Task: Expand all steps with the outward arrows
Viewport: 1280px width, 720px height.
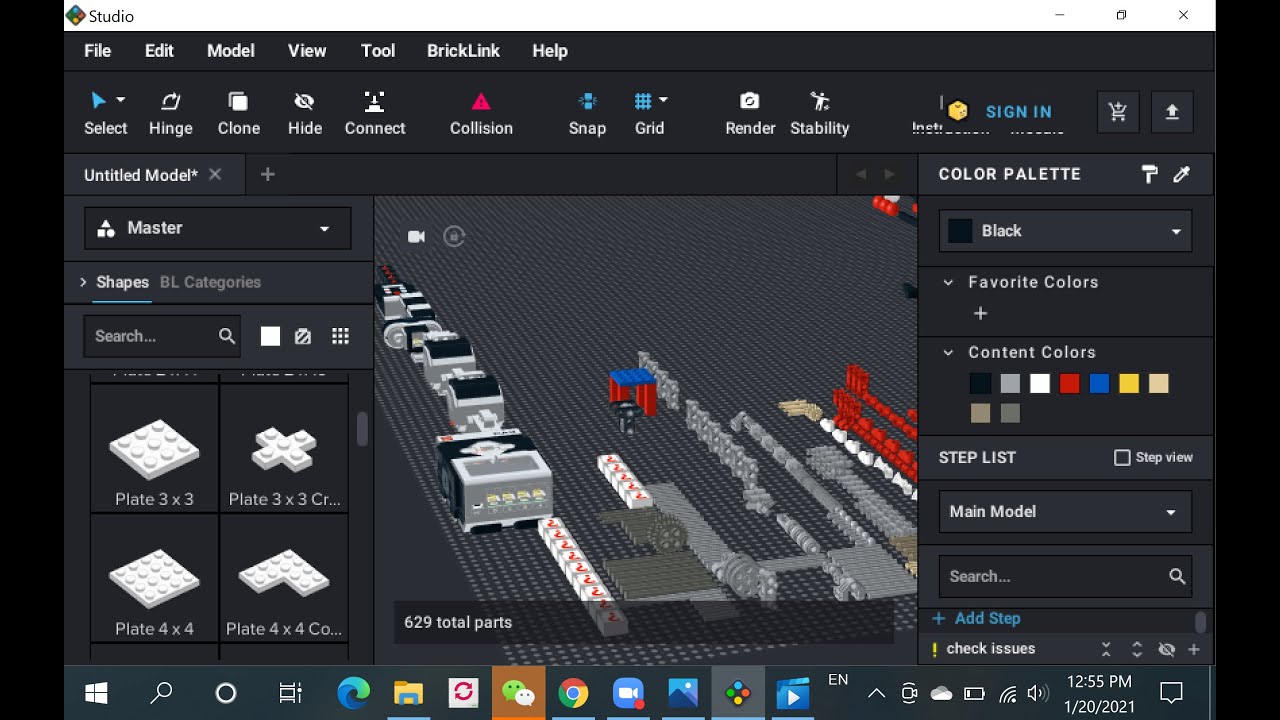Action: coord(1137,650)
